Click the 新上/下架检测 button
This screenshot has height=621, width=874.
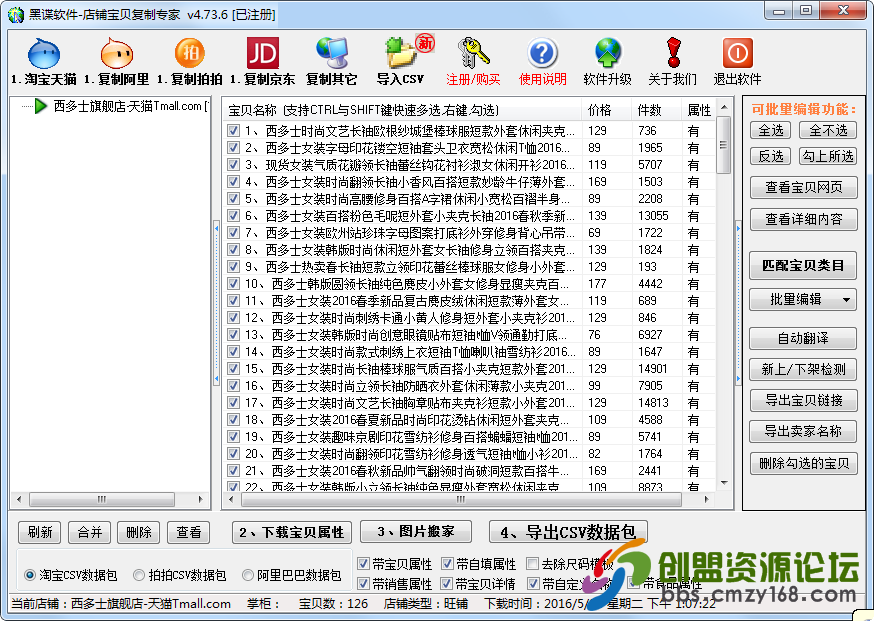point(803,369)
